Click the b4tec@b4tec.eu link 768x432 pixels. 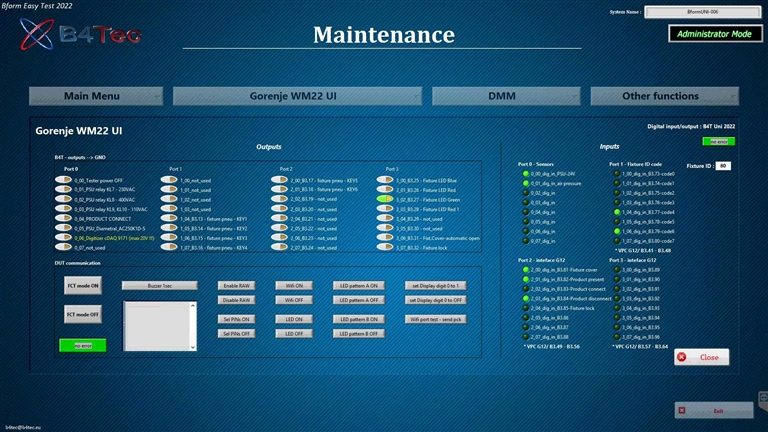tap(23, 428)
